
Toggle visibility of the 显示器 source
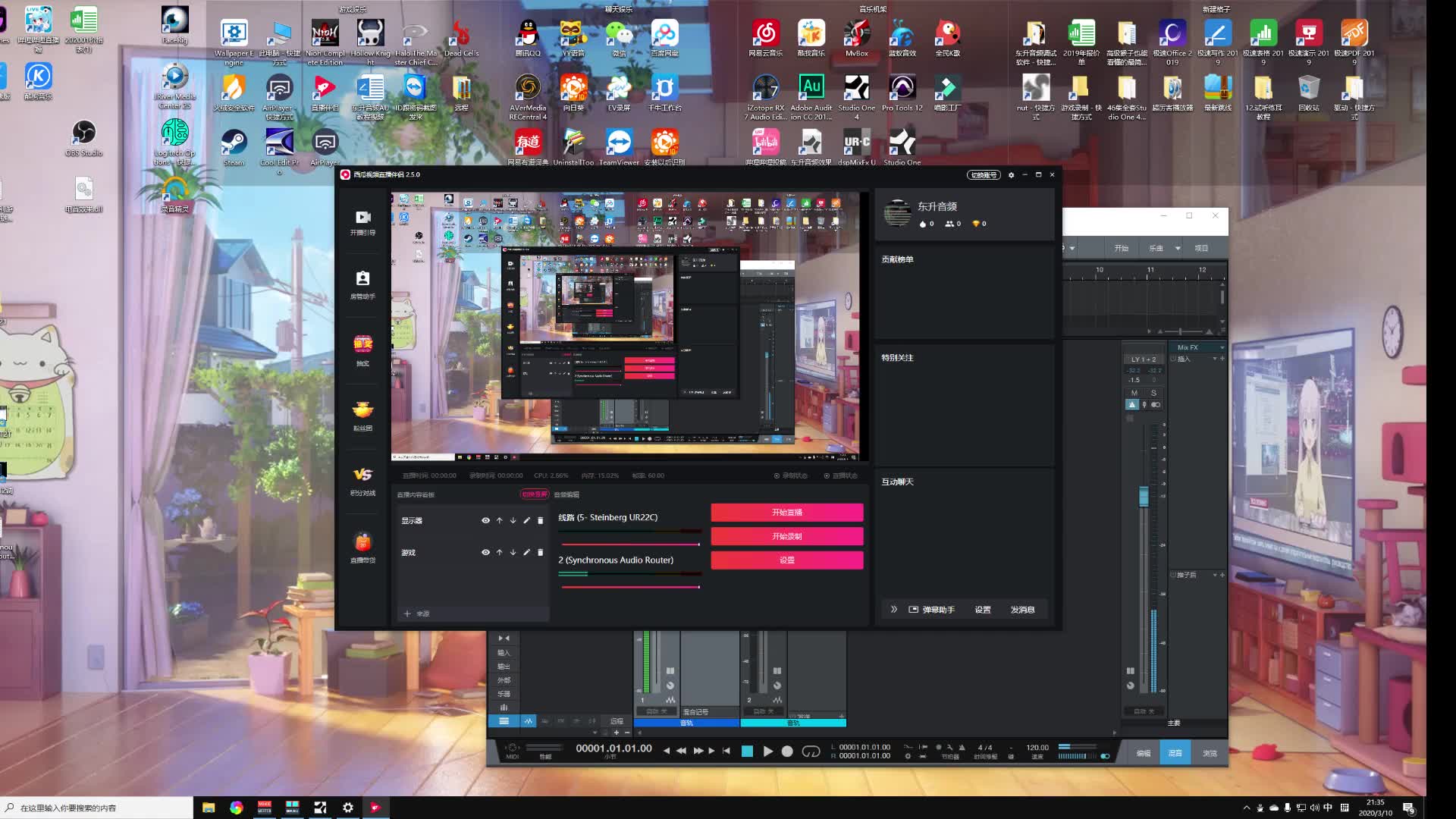(485, 520)
